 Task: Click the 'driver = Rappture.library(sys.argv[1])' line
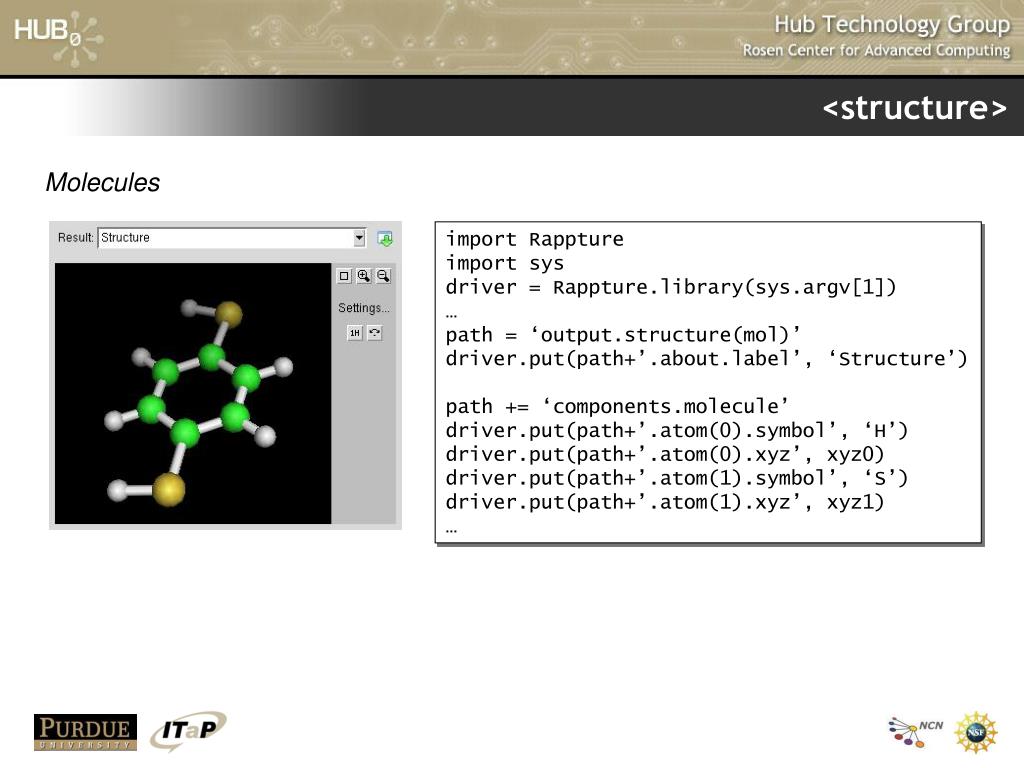671,287
